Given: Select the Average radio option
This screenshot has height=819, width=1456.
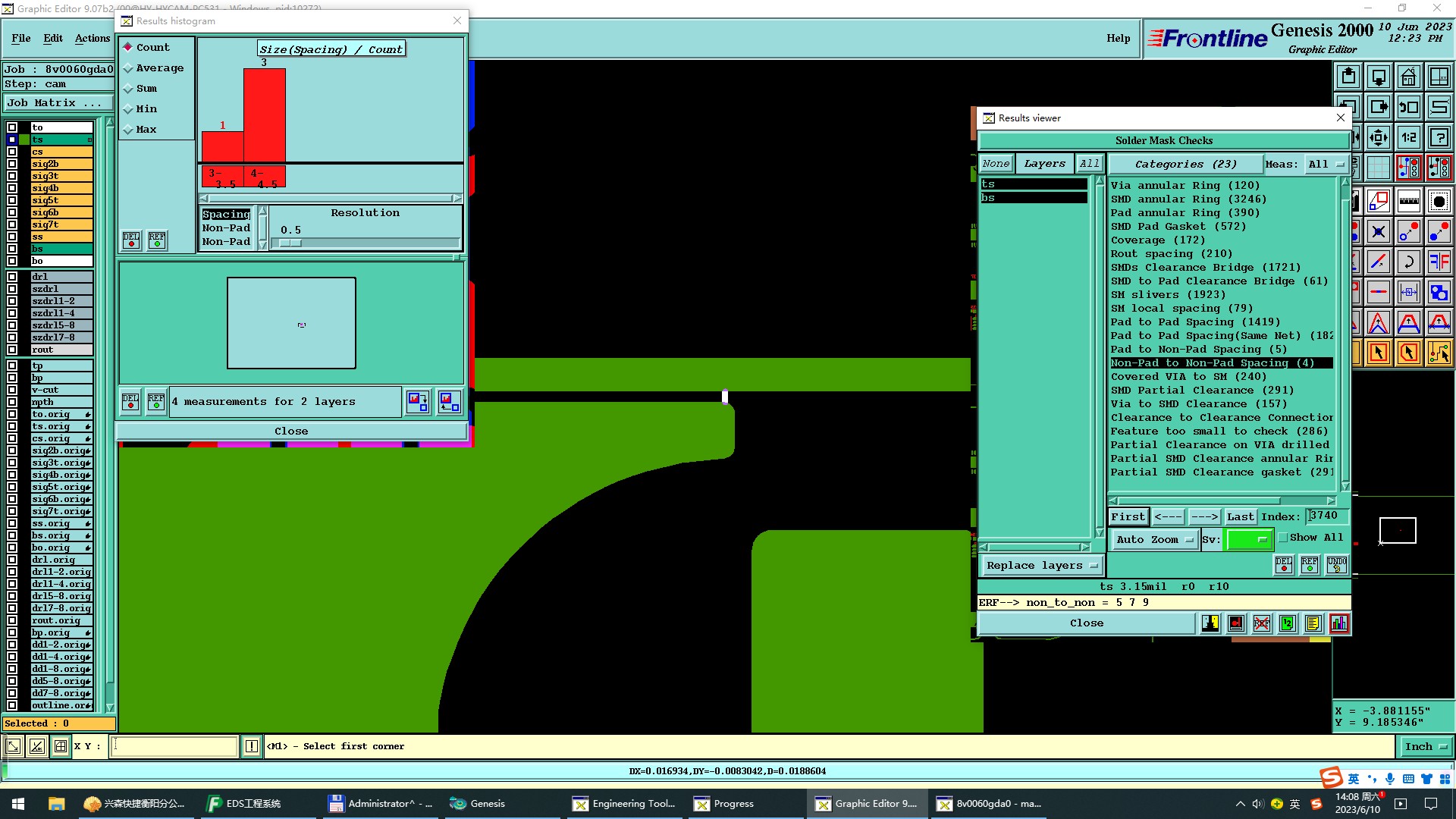Looking at the screenshot, I should point(128,68).
